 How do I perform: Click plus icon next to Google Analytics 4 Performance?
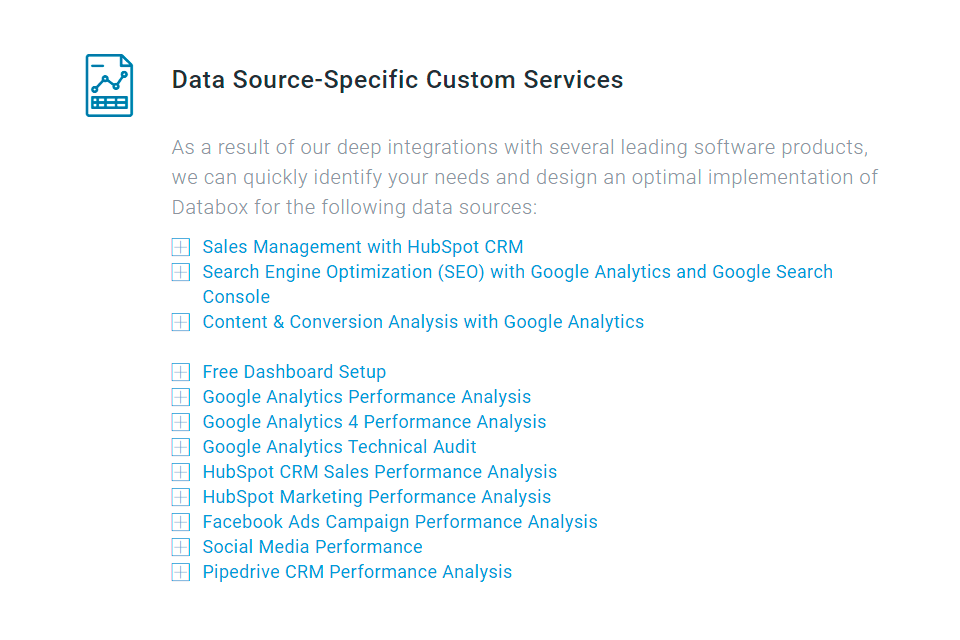coord(181,422)
